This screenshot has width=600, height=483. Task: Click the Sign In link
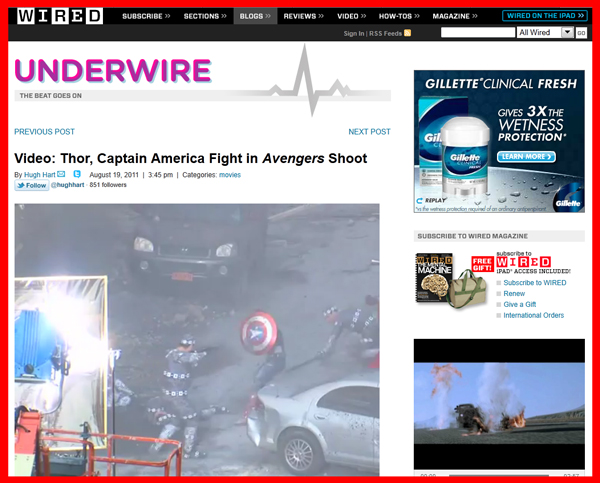click(354, 33)
